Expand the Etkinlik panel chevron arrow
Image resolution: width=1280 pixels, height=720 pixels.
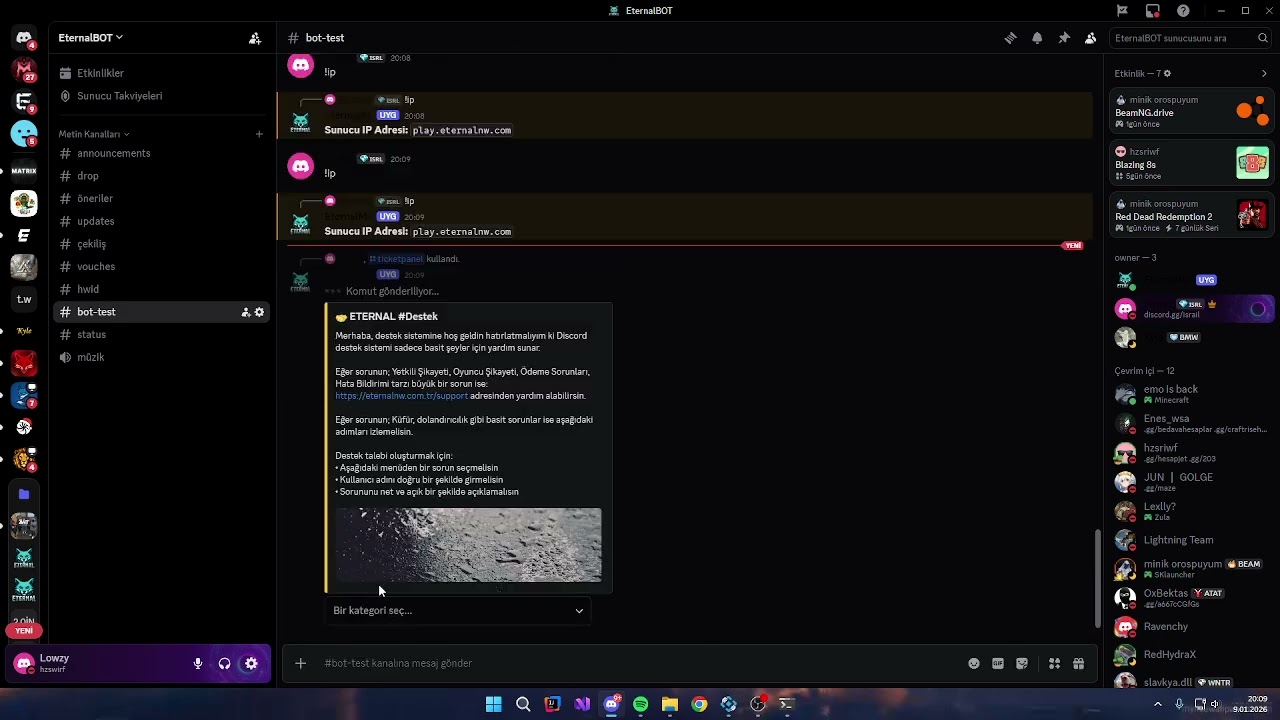coord(1264,74)
